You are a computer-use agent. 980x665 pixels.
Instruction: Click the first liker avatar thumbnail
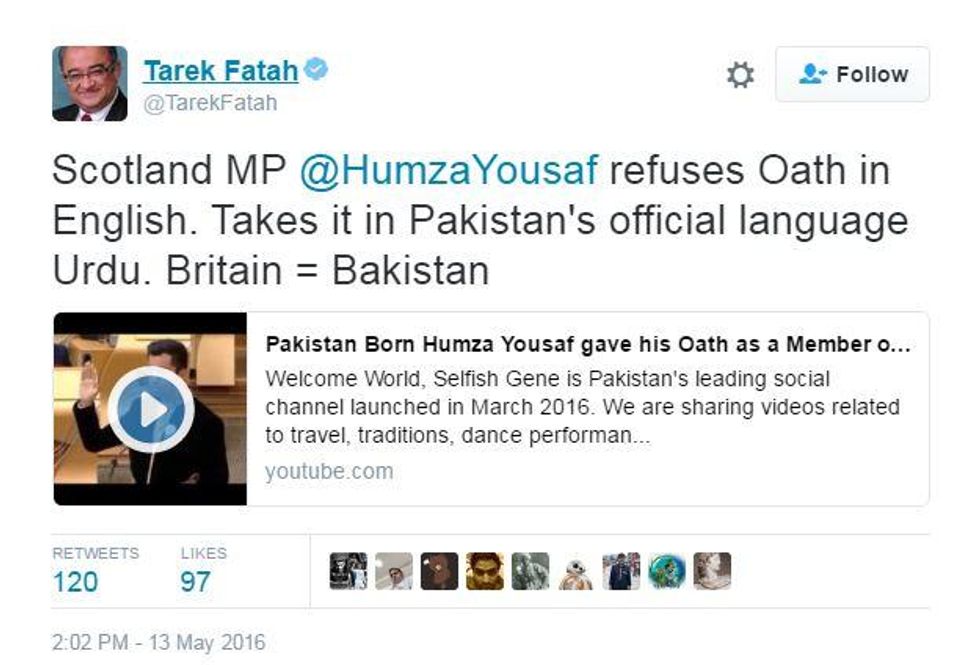coord(348,571)
